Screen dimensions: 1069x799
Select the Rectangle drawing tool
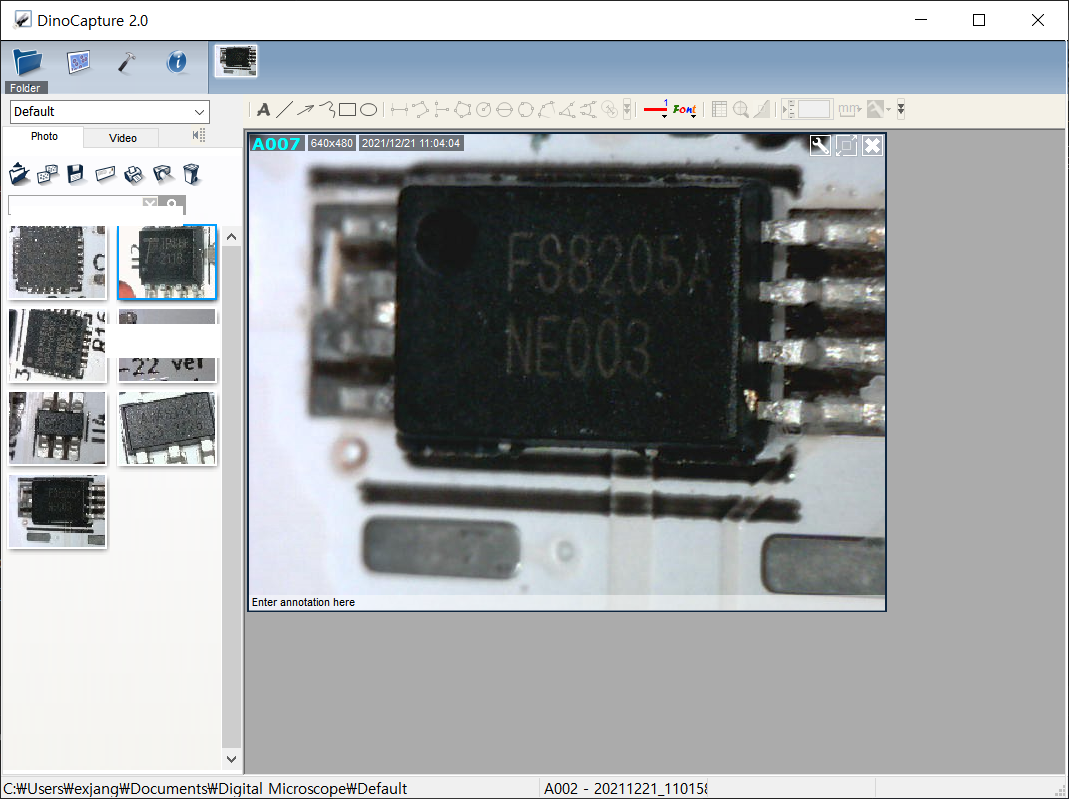[348, 110]
